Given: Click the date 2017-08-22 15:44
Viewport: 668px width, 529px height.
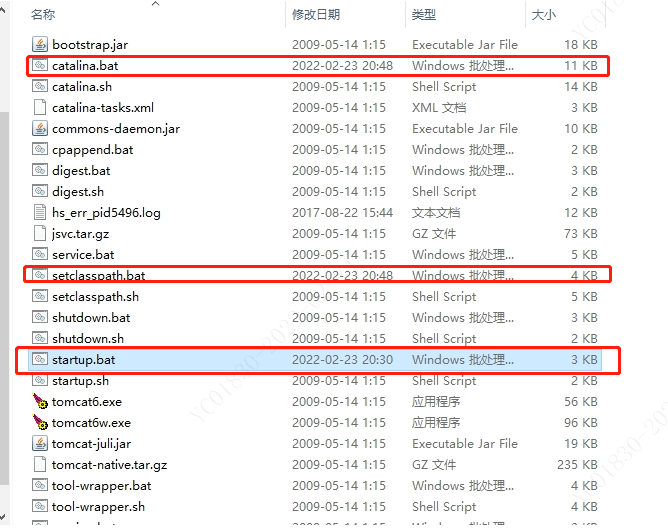Looking at the screenshot, I should (x=342, y=213).
